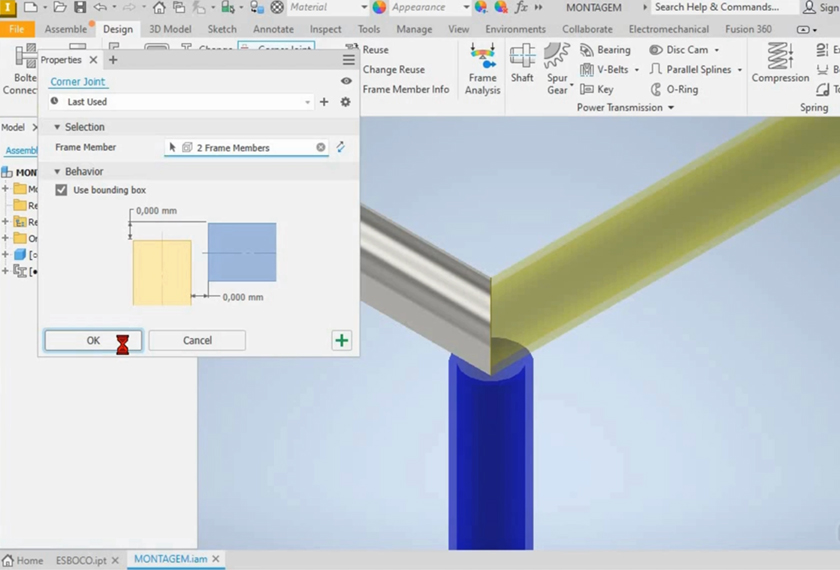Screen dimensions: 840x570
Task: Flip frame member order with swap icon
Action: [x=341, y=147]
